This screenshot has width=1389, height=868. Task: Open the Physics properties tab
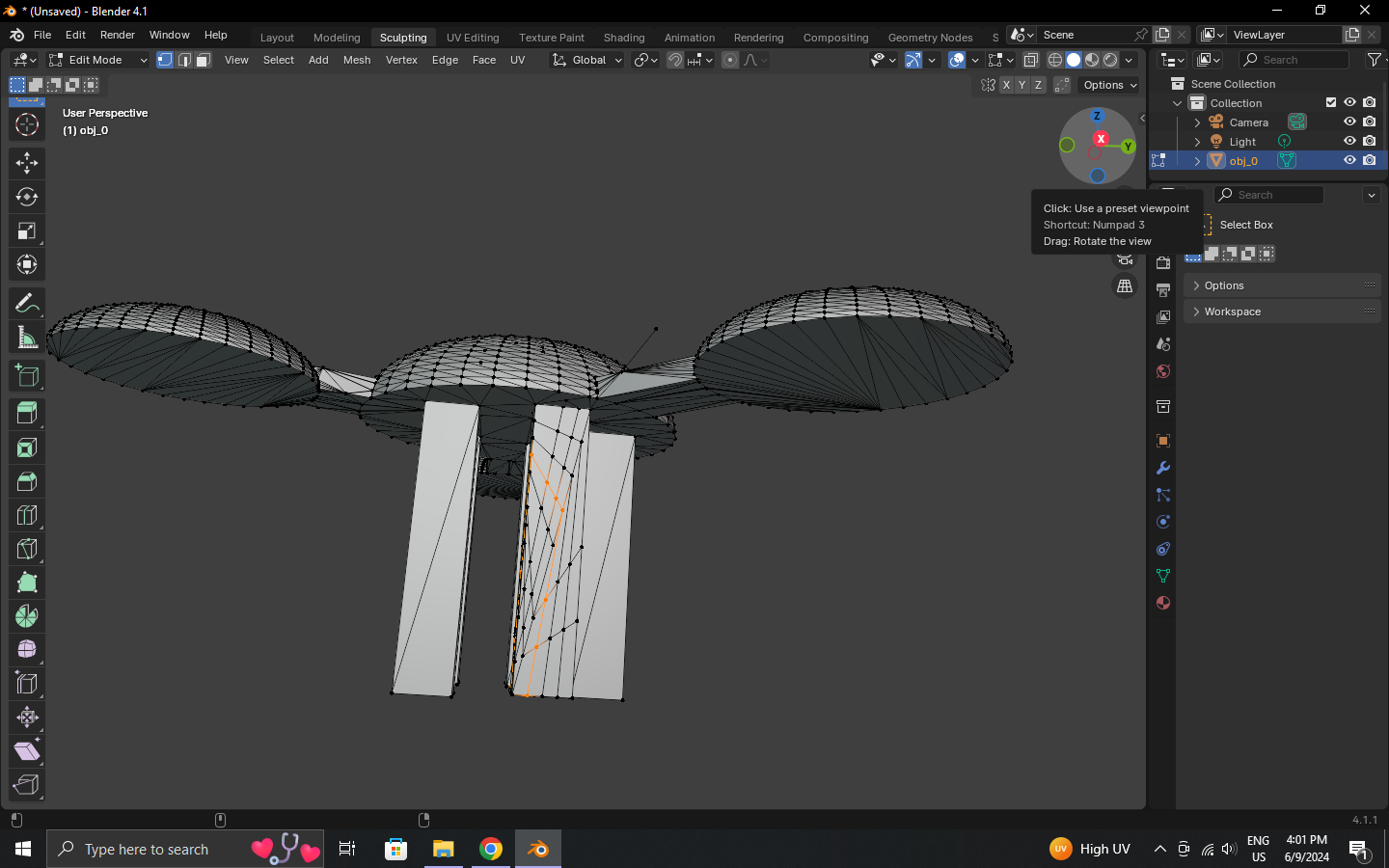(1163, 522)
